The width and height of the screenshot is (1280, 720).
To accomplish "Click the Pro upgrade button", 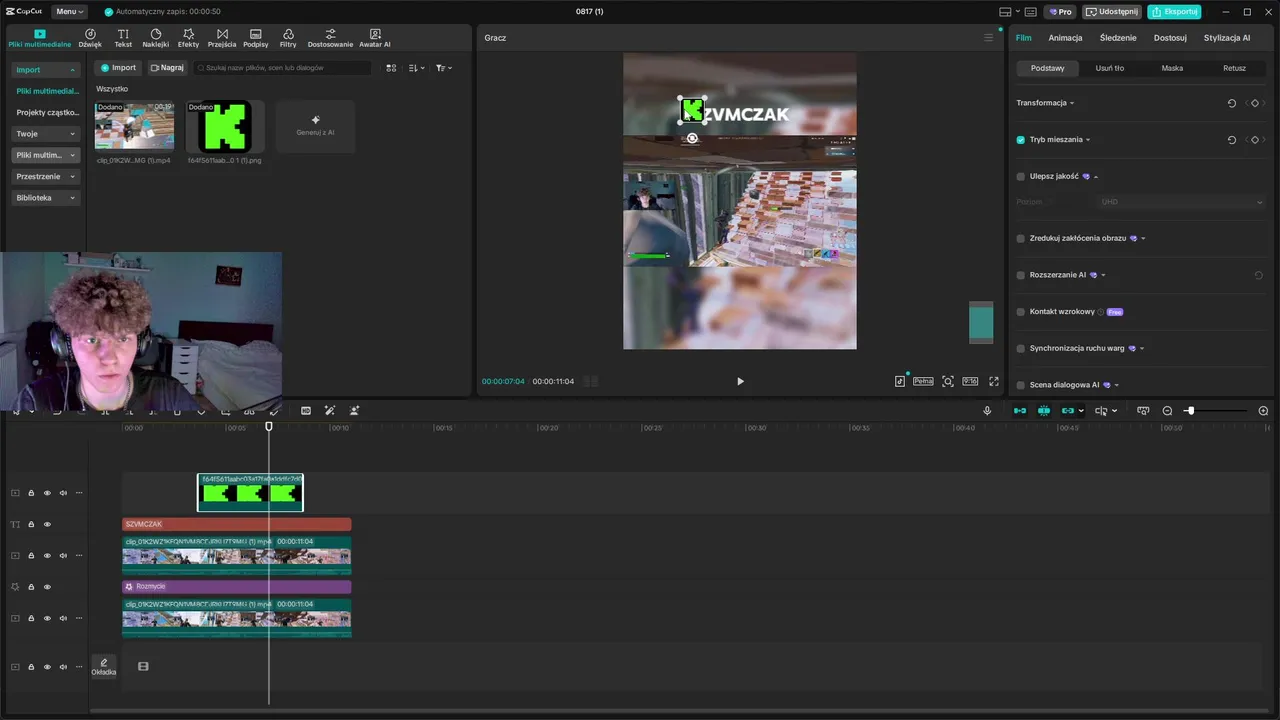I will 1060,12.
